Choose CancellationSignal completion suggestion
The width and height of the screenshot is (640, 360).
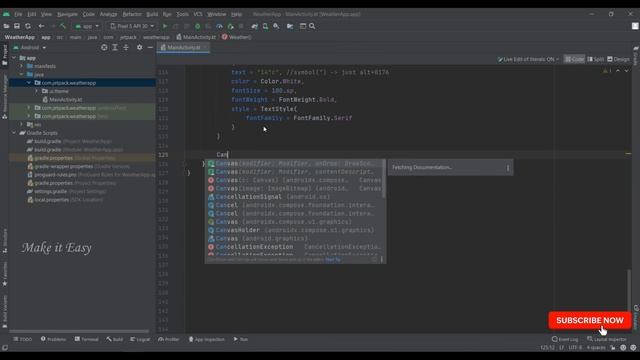pyautogui.click(x=294, y=197)
